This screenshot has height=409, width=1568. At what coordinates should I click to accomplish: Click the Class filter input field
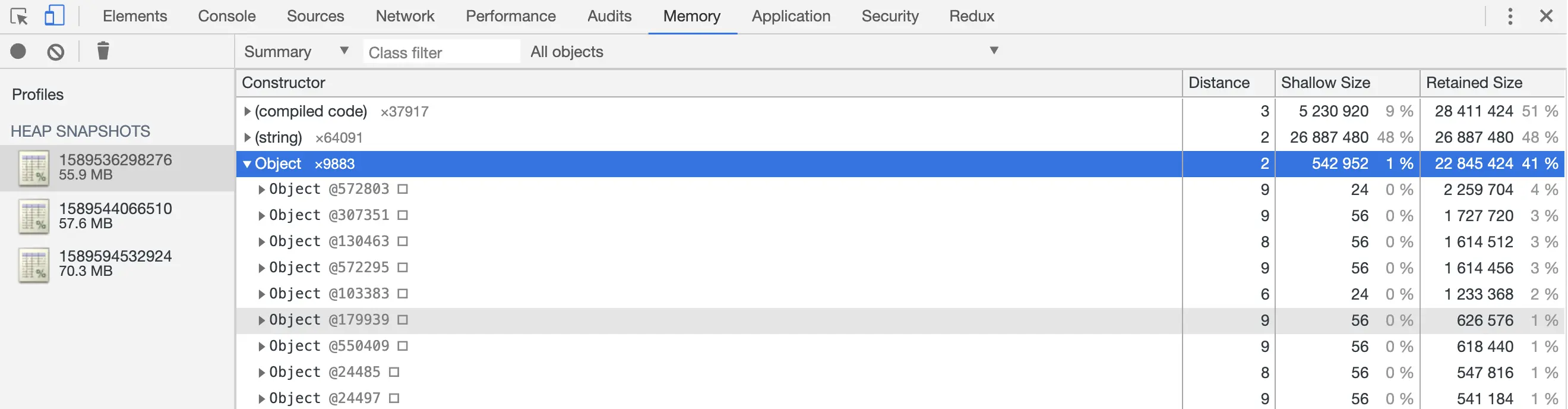441,52
